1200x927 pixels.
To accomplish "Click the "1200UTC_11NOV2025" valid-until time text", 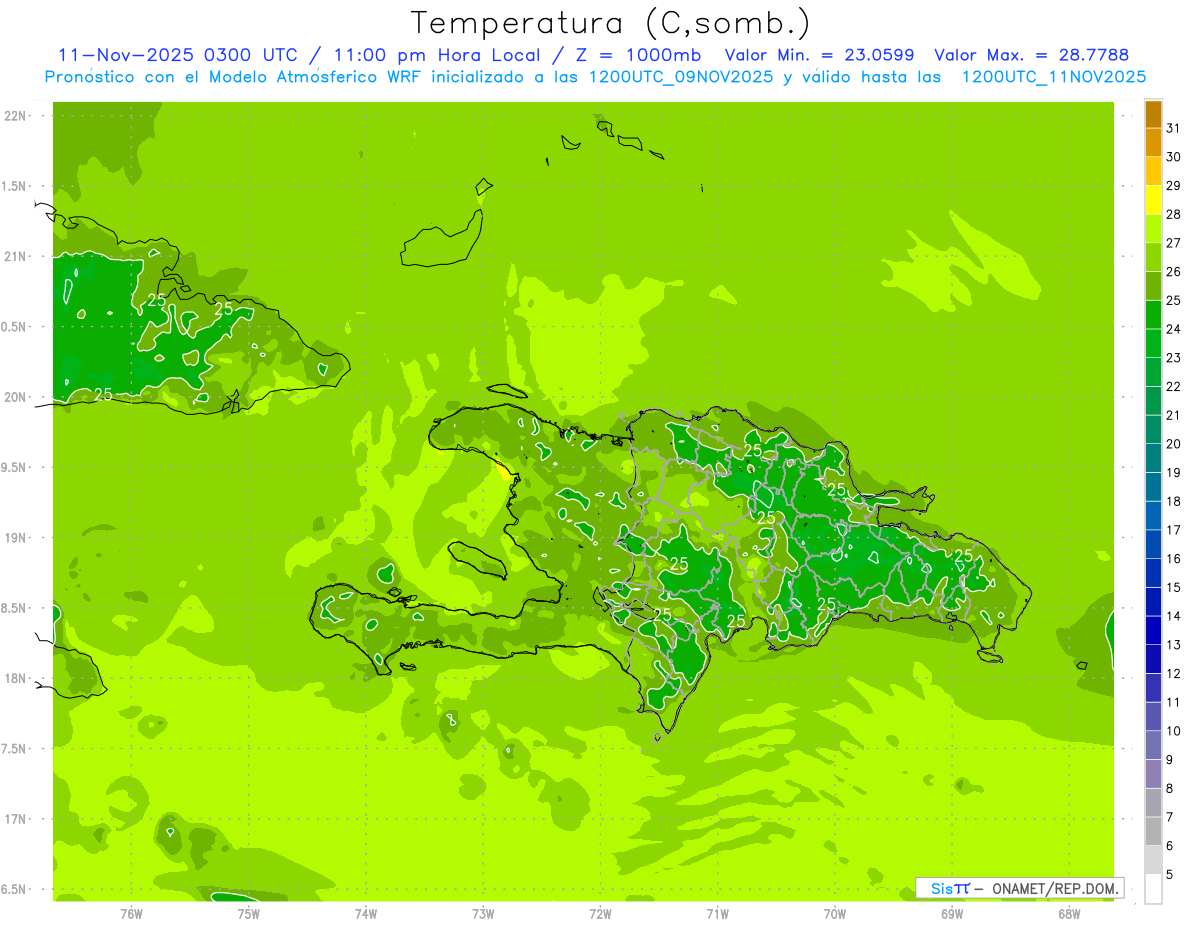I will [1054, 77].
